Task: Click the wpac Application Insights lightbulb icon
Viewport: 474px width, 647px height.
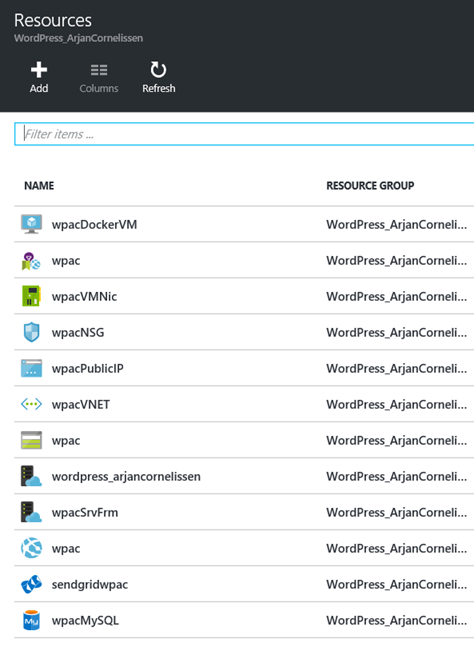Action: [x=31, y=260]
